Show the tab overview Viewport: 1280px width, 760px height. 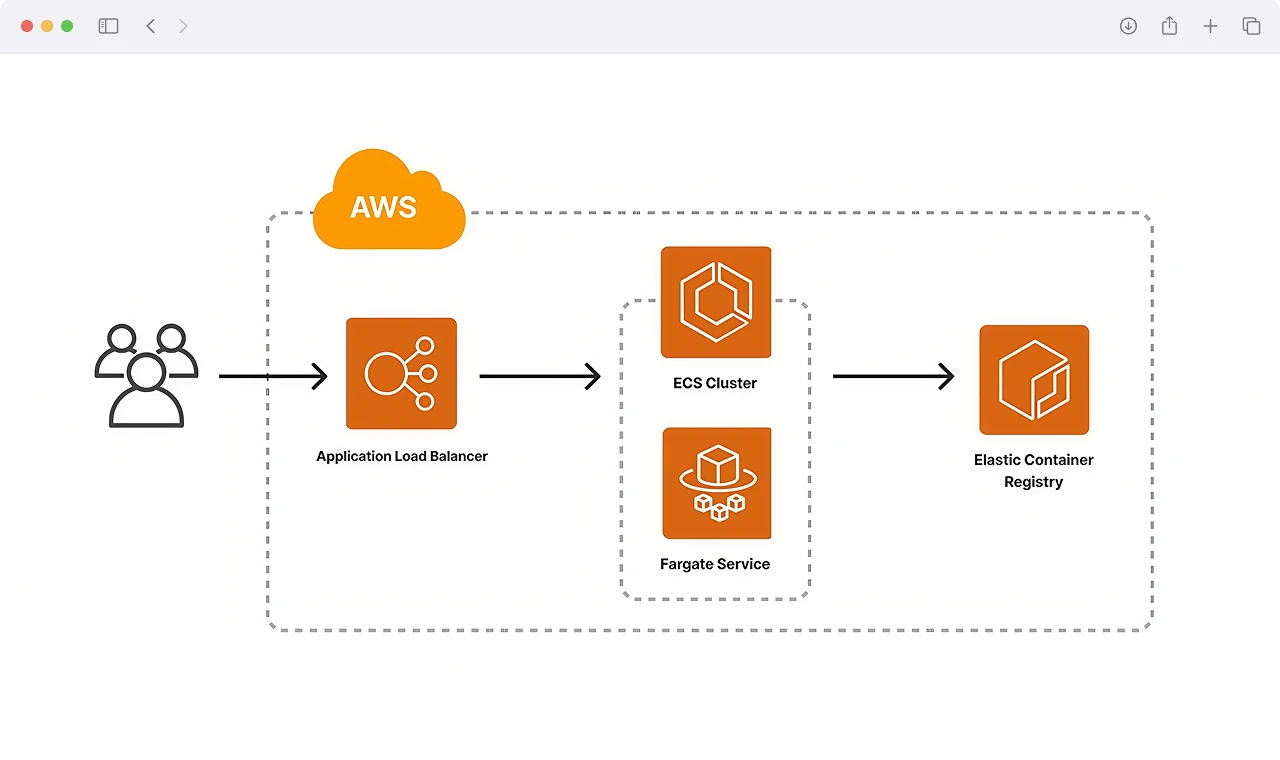pos(1251,26)
